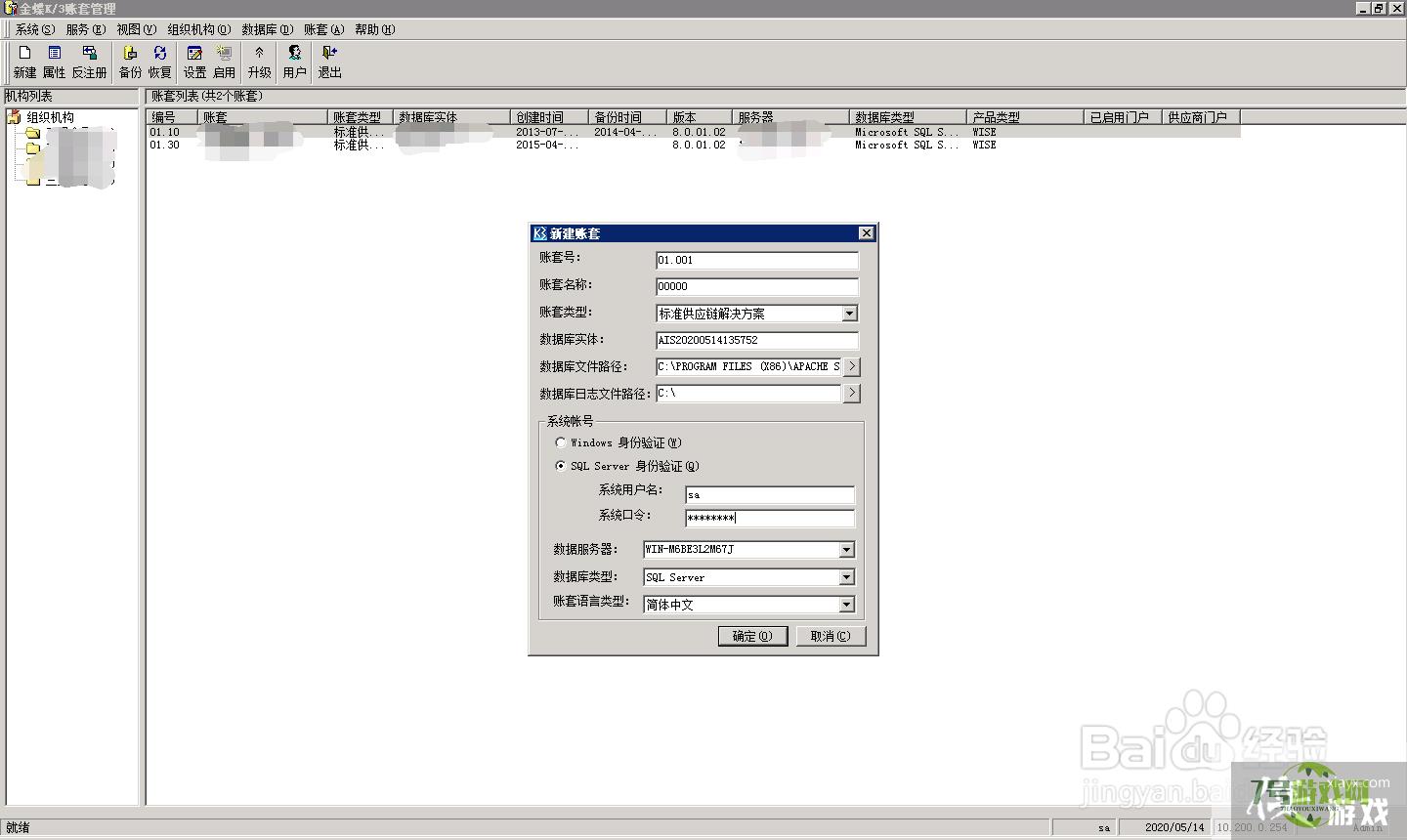Open the 数据库 menu

(268, 30)
